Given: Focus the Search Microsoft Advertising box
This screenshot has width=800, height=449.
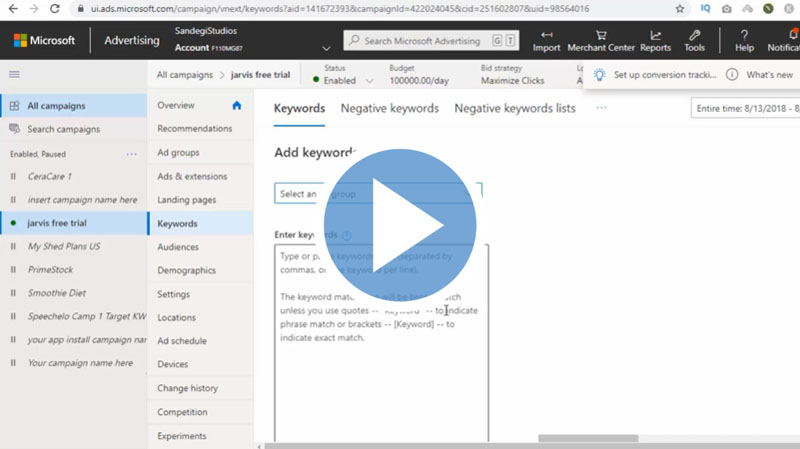Looking at the screenshot, I should 431,40.
